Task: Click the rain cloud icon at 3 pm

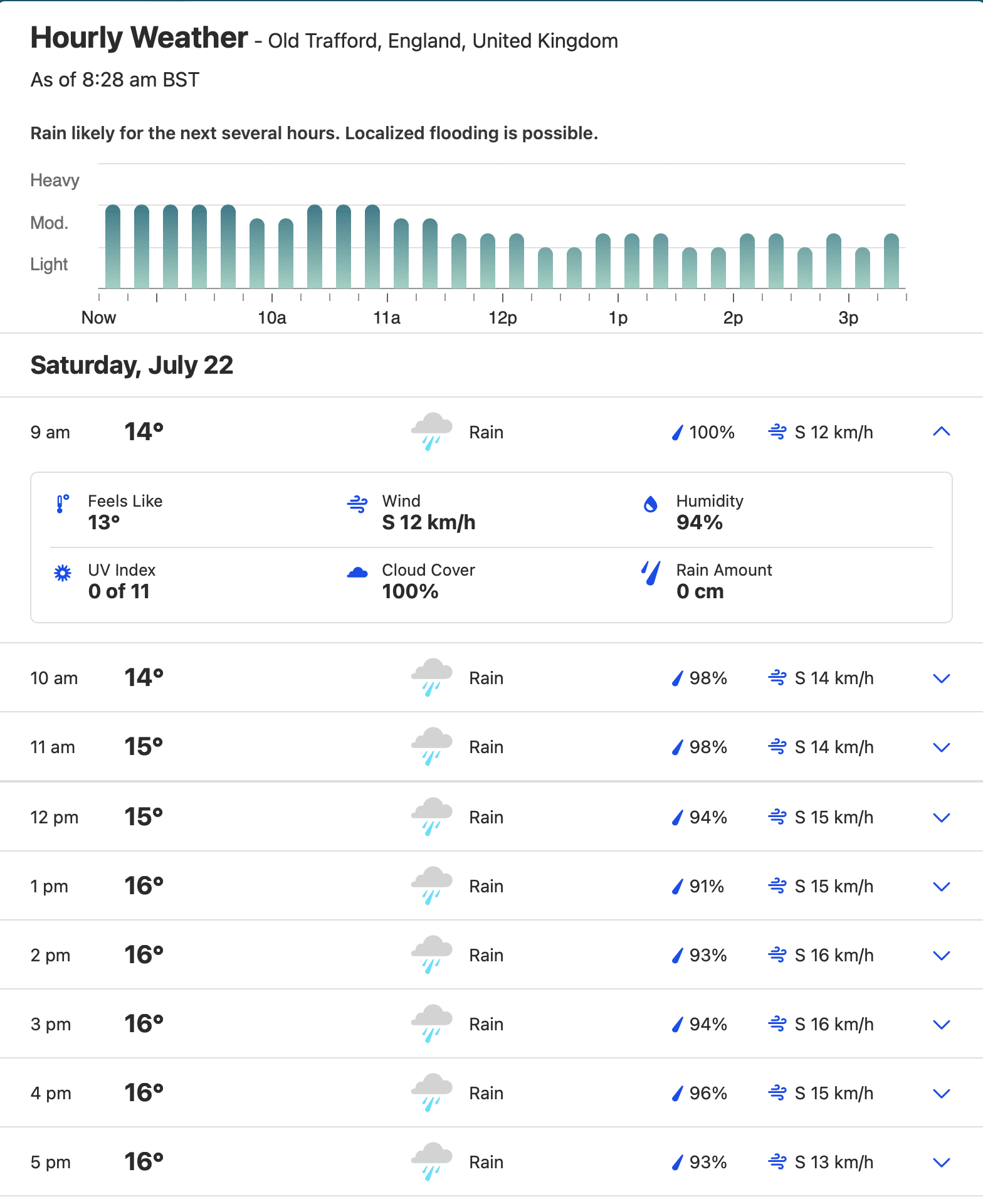Action: [x=431, y=1024]
